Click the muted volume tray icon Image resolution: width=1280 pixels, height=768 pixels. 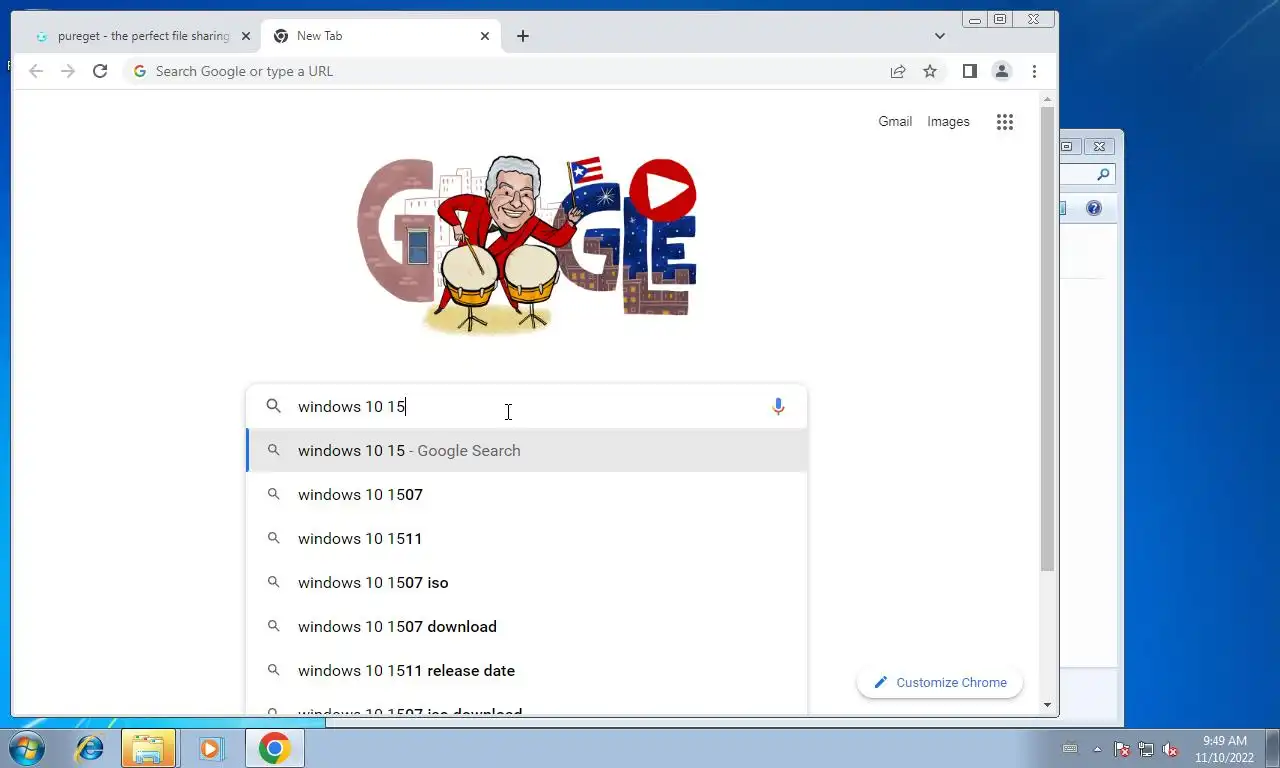(x=1170, y=749)
